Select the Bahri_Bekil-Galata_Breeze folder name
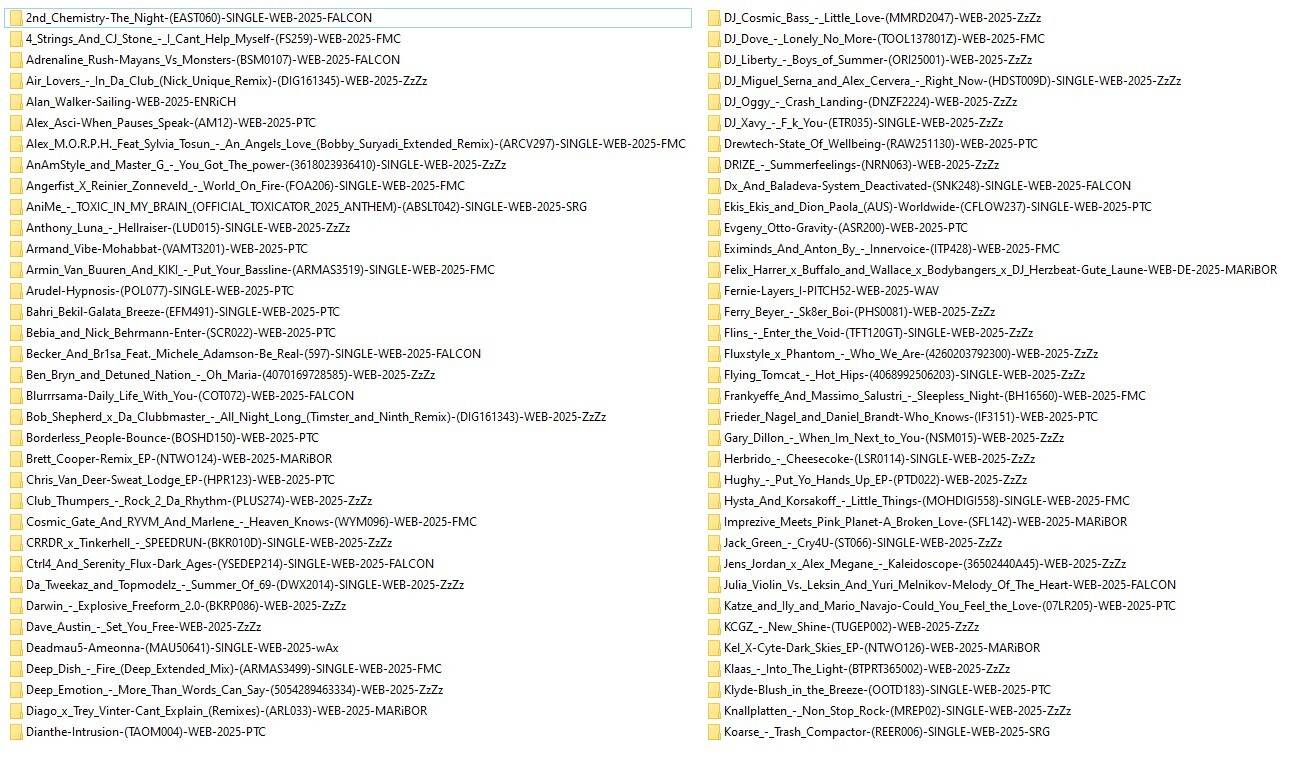 tap(183, 312)
